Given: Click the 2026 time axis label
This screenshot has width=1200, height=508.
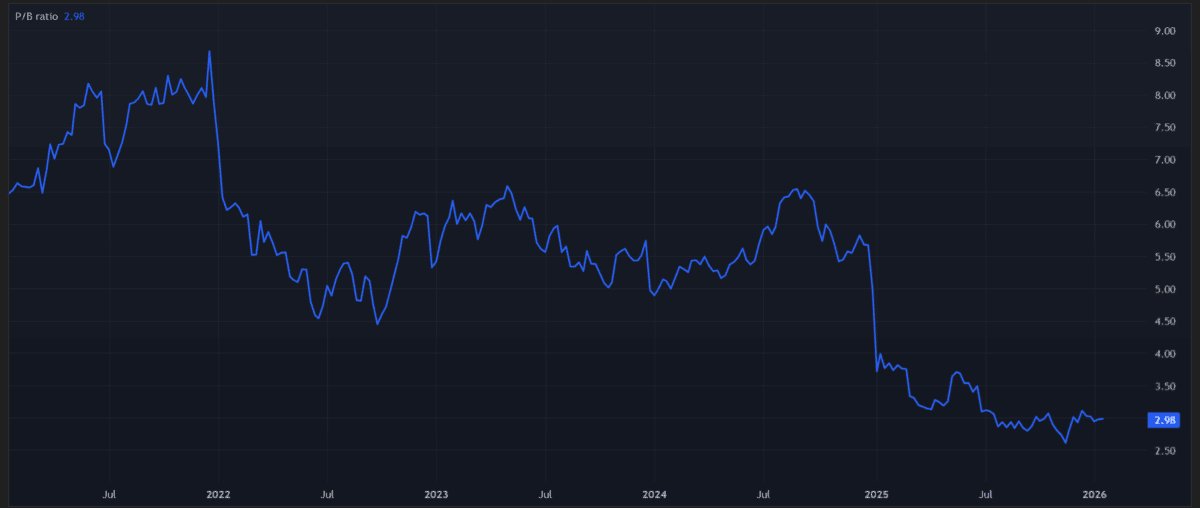Looking at the screenshot, I should 1094,494.
